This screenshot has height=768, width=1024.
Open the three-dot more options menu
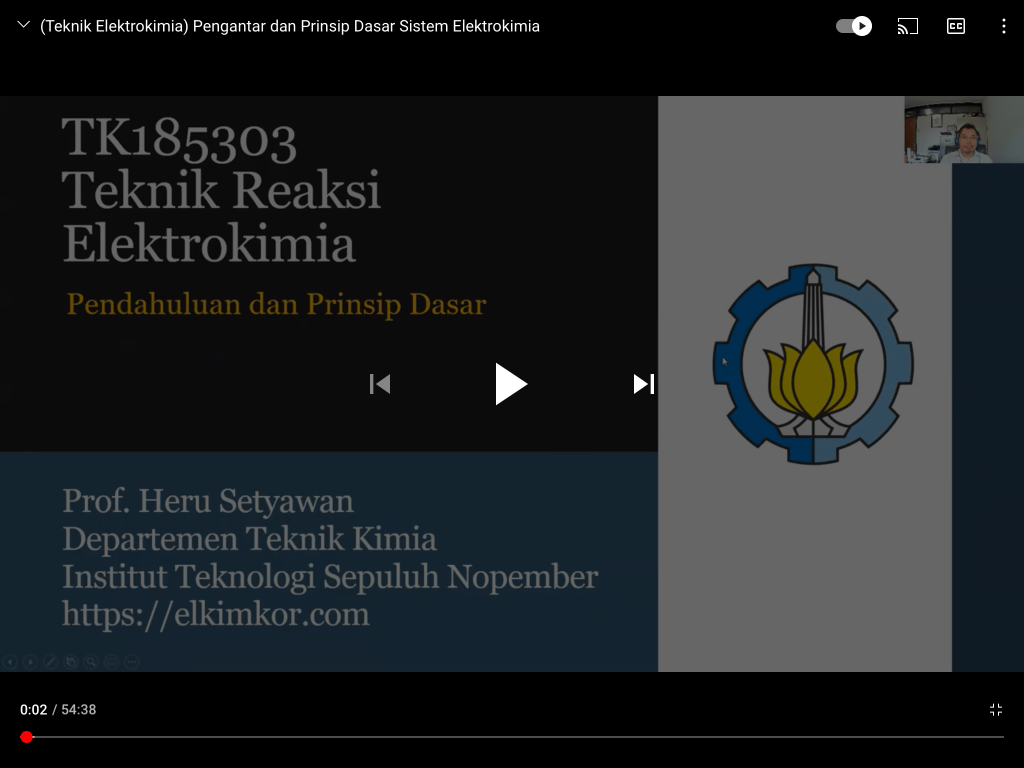coord(1003,26)
